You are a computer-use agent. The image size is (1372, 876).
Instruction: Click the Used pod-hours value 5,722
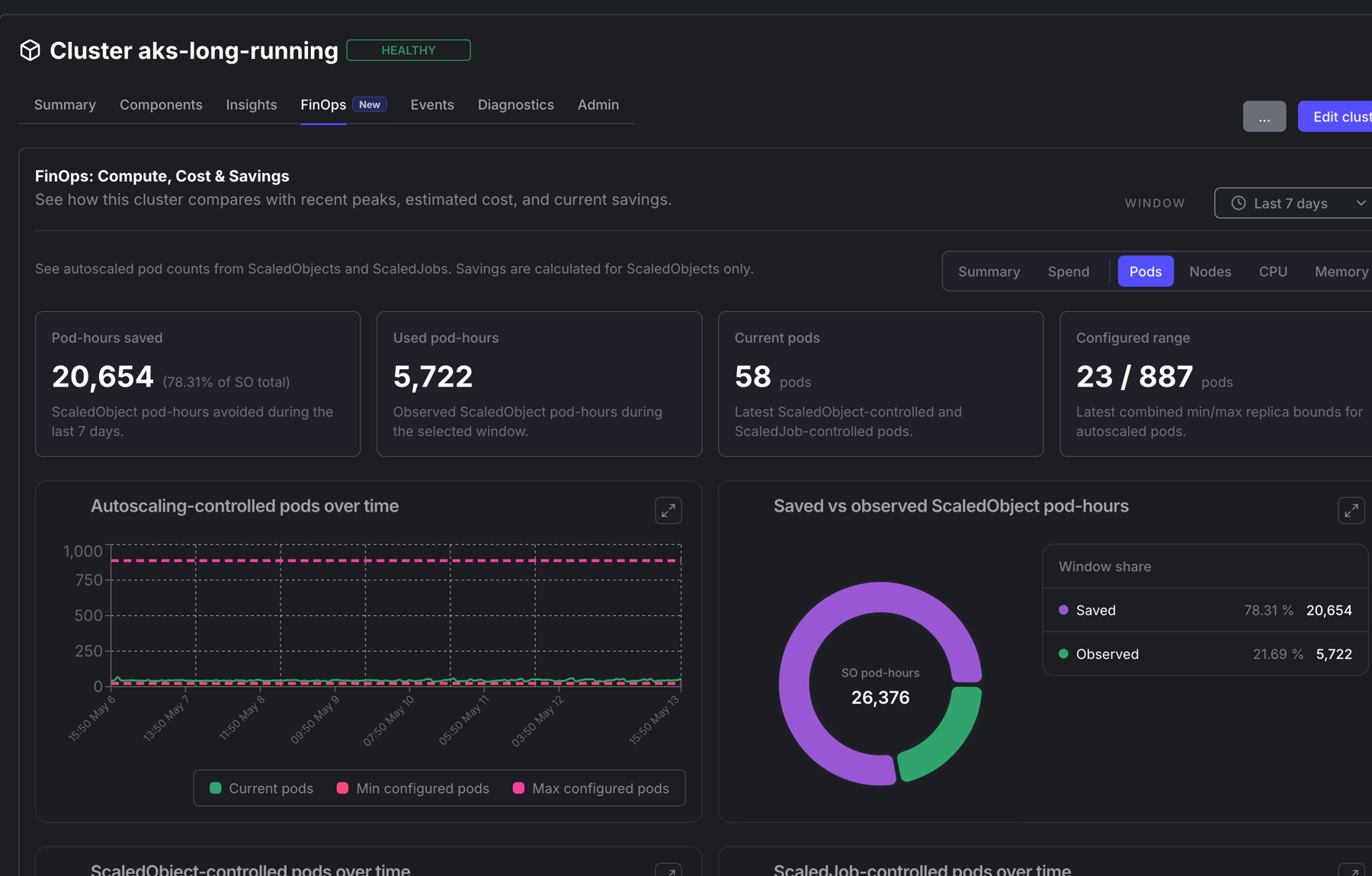[433, 377]
